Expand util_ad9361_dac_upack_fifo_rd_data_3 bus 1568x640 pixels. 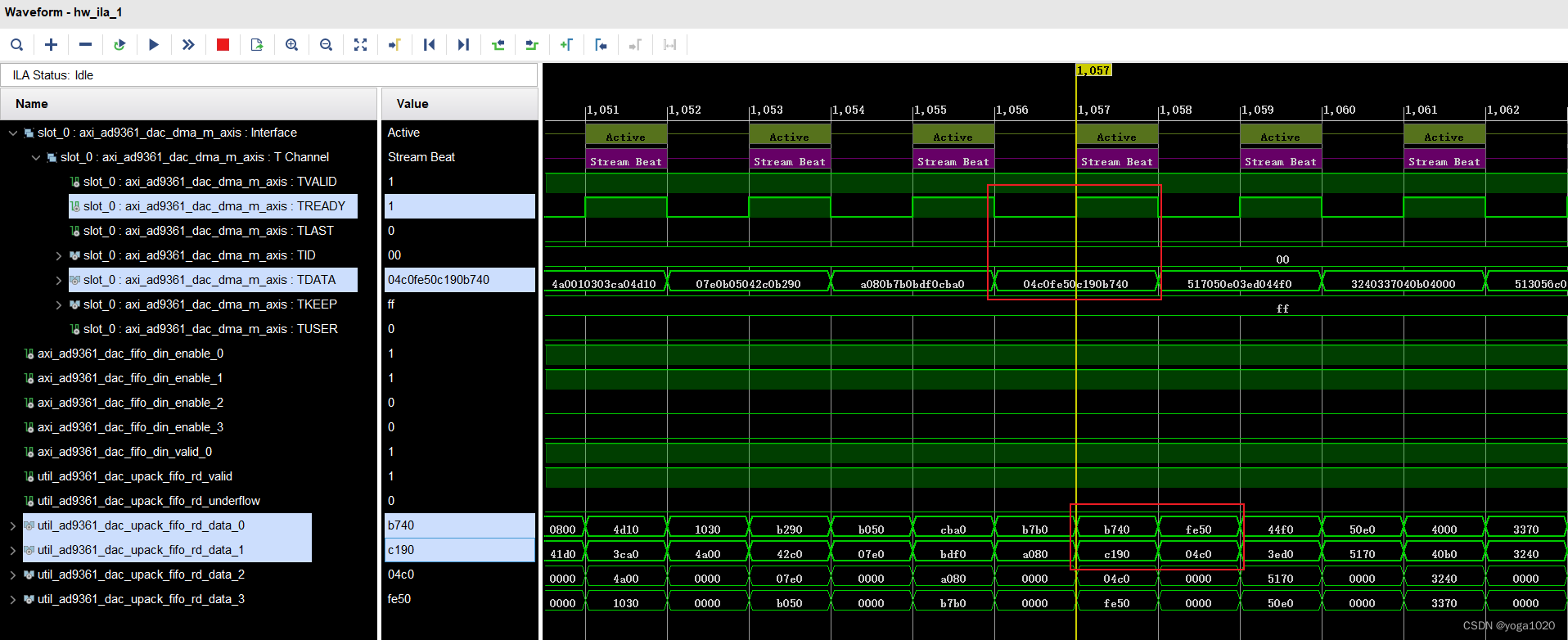(13, 599)
